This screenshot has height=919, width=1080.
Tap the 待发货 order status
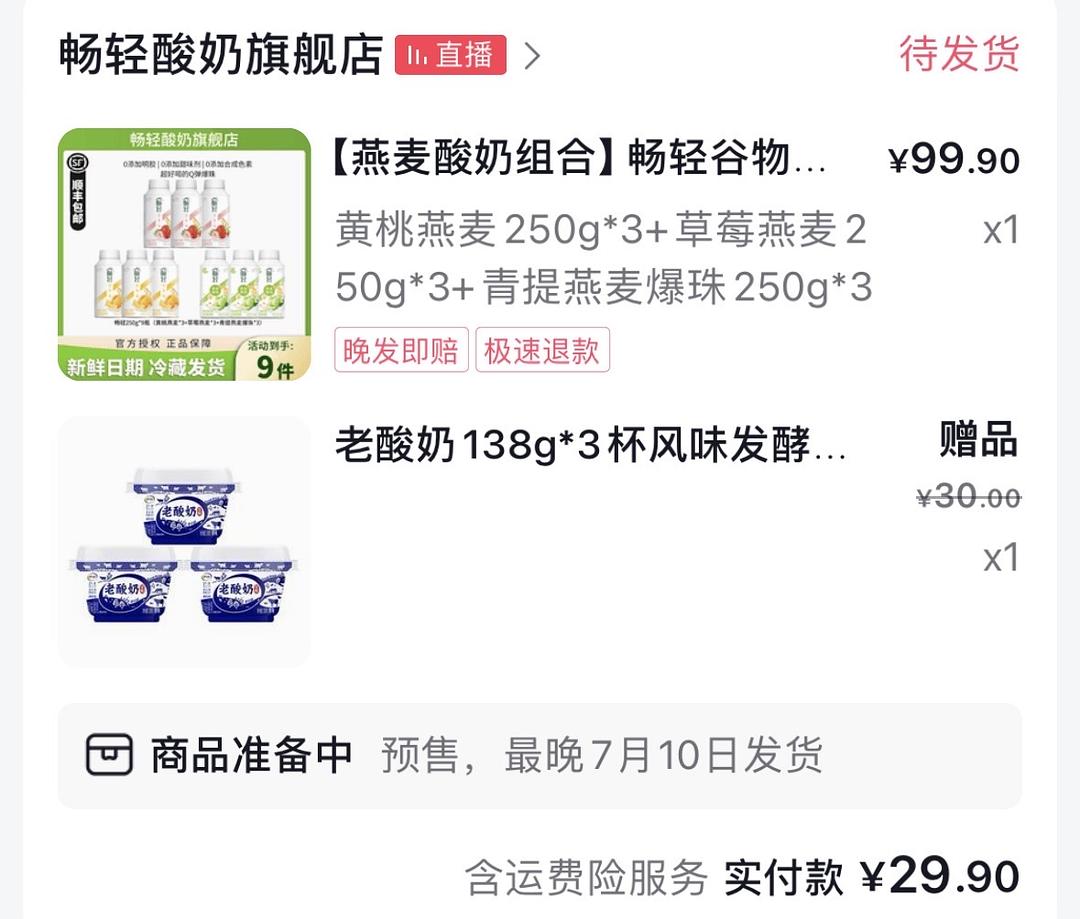959,54
